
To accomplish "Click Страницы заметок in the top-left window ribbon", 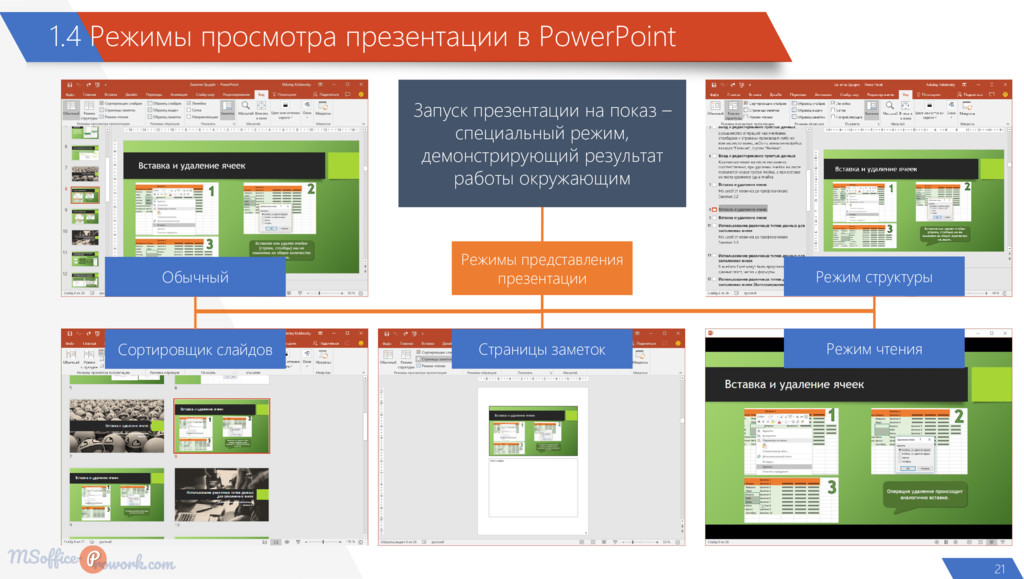I will click(x=118, y=110).
